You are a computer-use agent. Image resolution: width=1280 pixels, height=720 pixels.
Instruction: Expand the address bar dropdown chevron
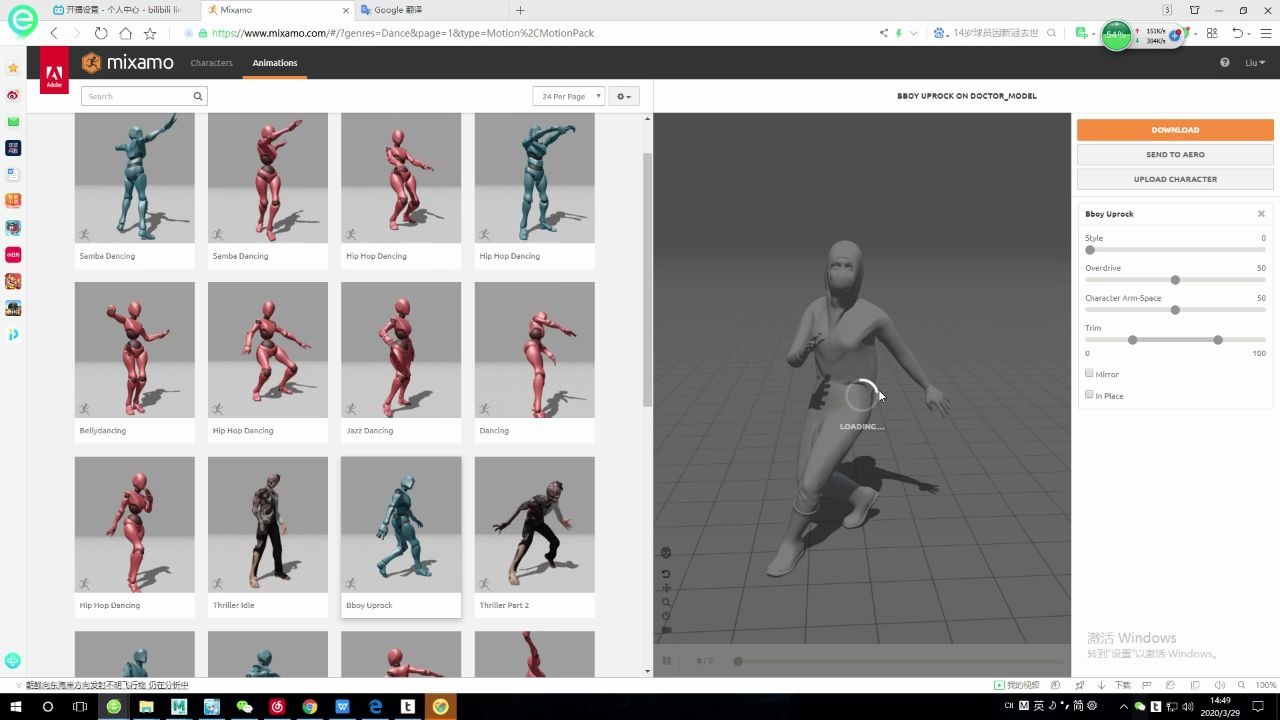tap(913, 33)
